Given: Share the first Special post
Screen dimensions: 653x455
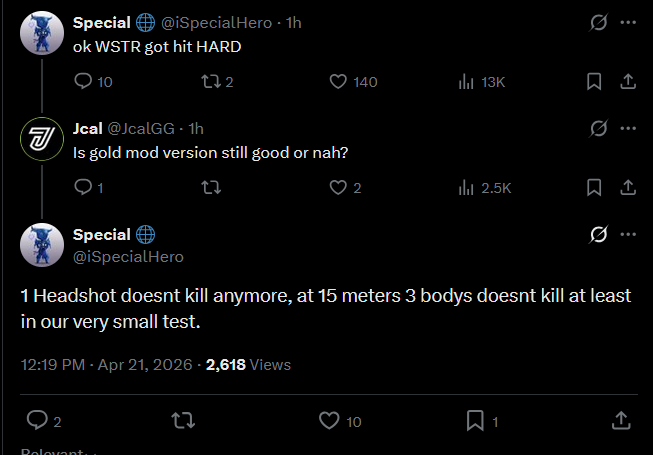Looking at the screenshot, I should tap(627, 81).
